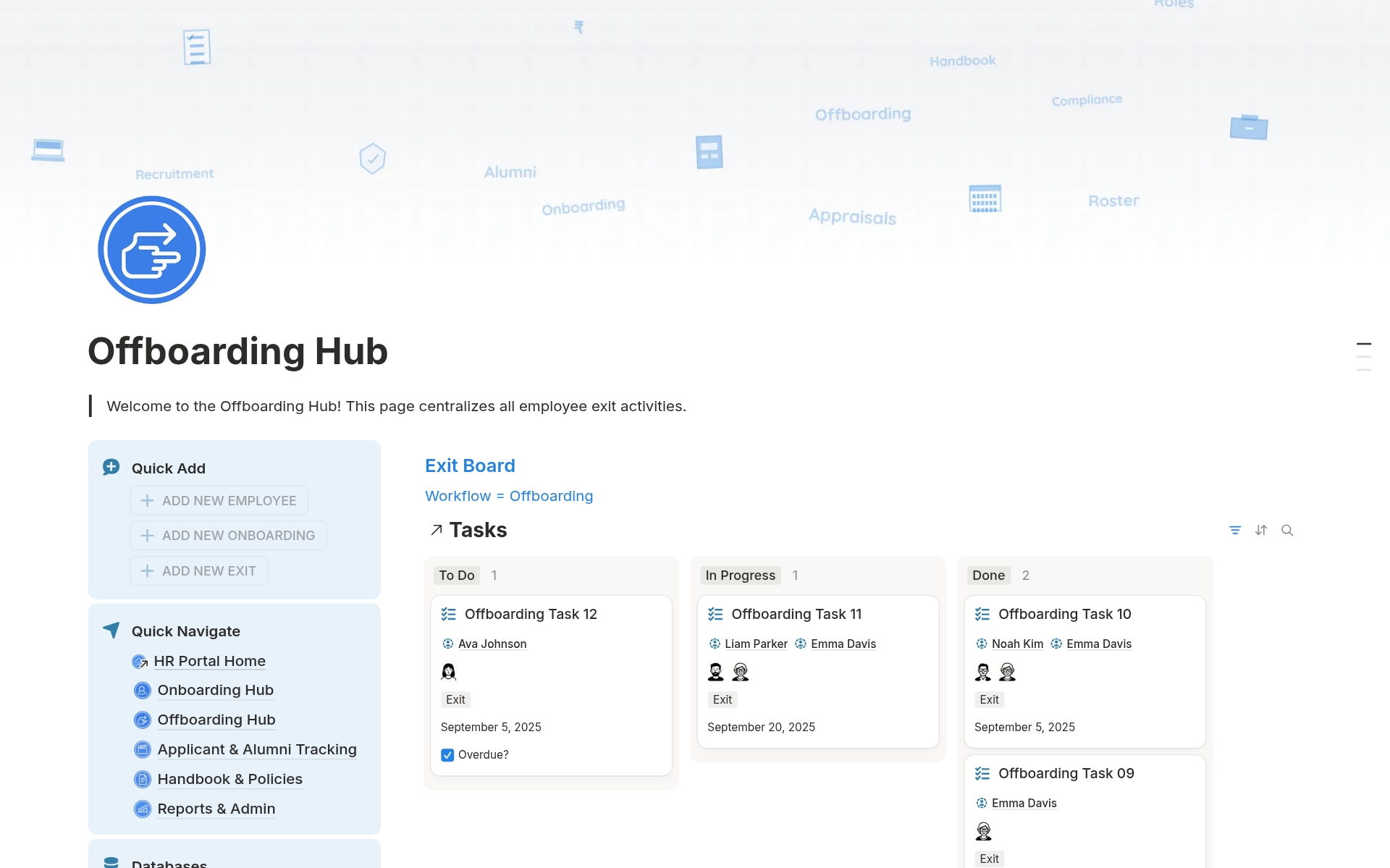The height and width of the screenshot is (868, 1390).
Task: Open Offboarding Task 11 card
Action: 818,672
